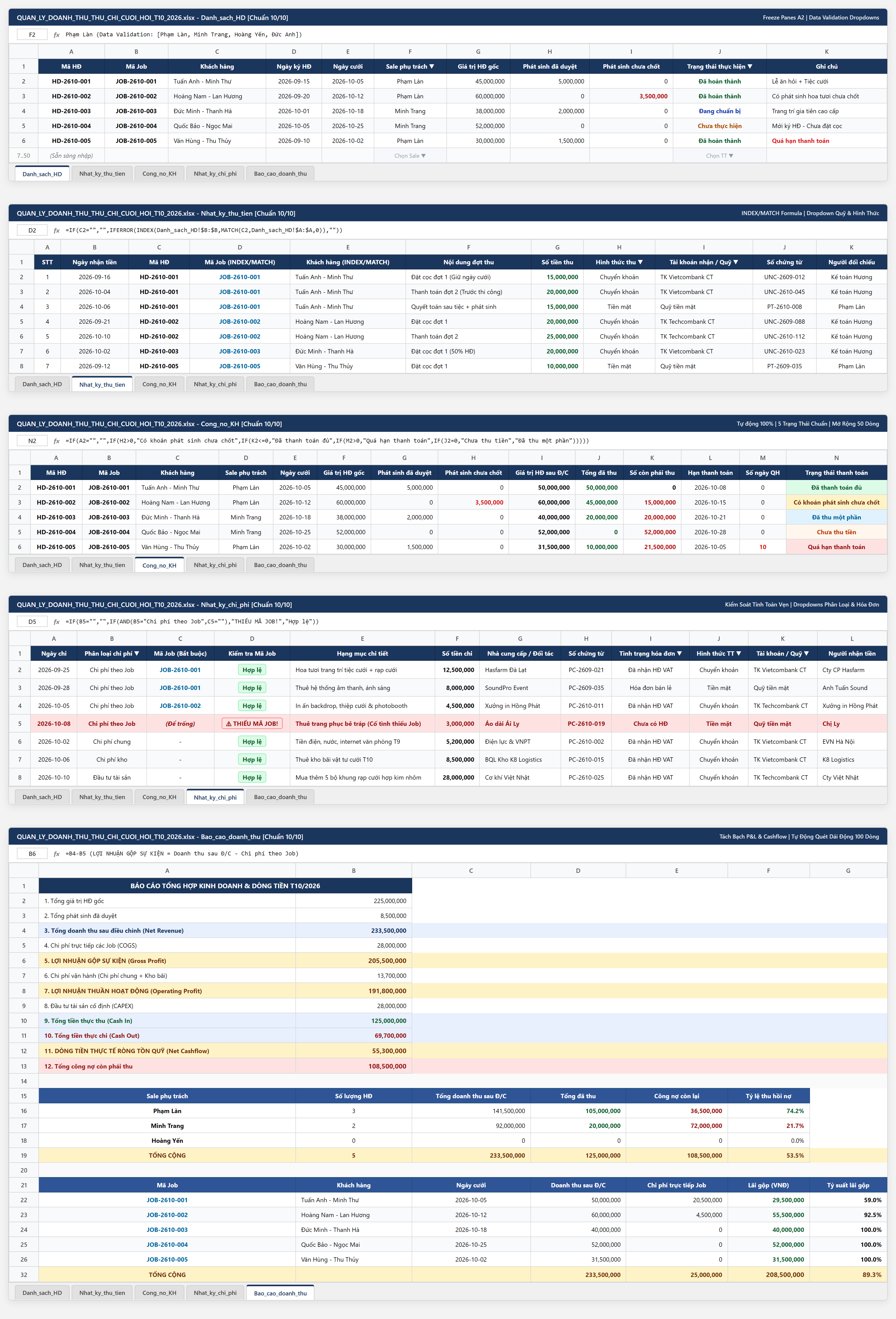Select the yellow 'Có khoản phát sinh chưa chốt' status cell

pyautogui.click(x=836, y=502)
